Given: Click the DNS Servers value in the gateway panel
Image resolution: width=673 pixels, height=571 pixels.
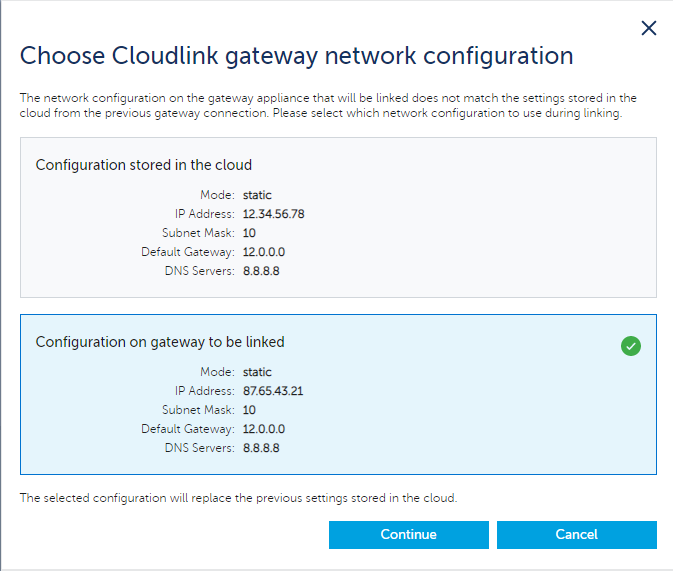Looking at the screenshot, I should coord(261,448).
